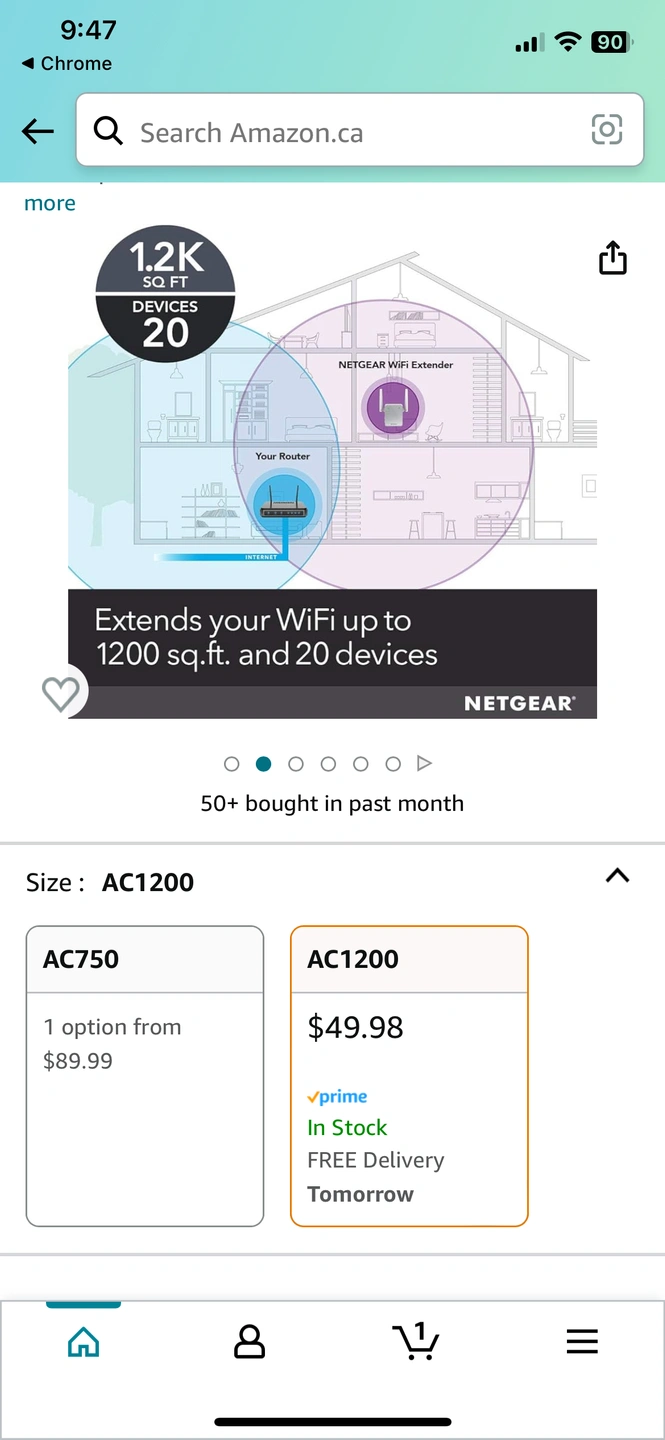Collapse the Size section chevron
665x1440 pixels.
pos(618,876)
